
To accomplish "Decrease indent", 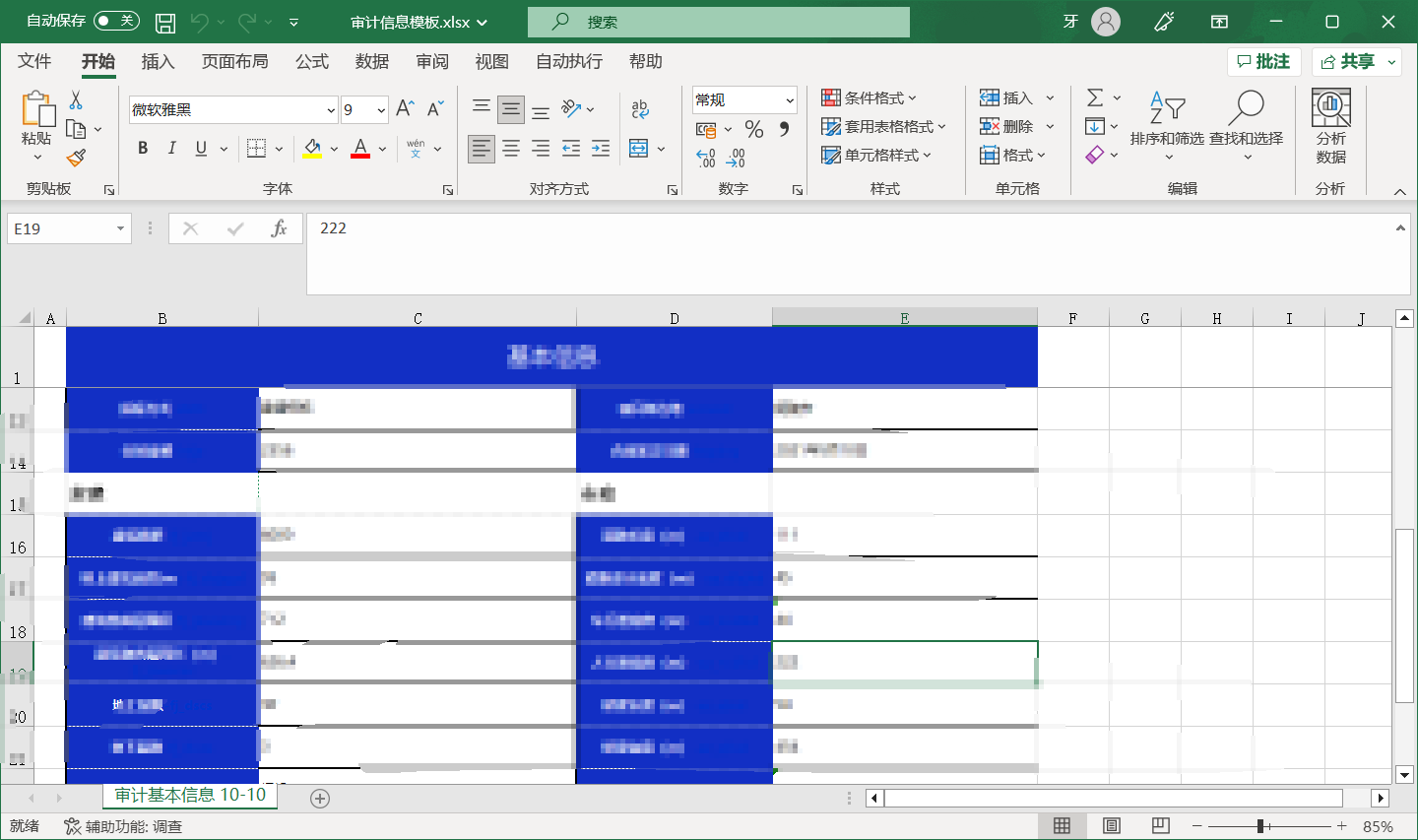I will tap(571, 149).
